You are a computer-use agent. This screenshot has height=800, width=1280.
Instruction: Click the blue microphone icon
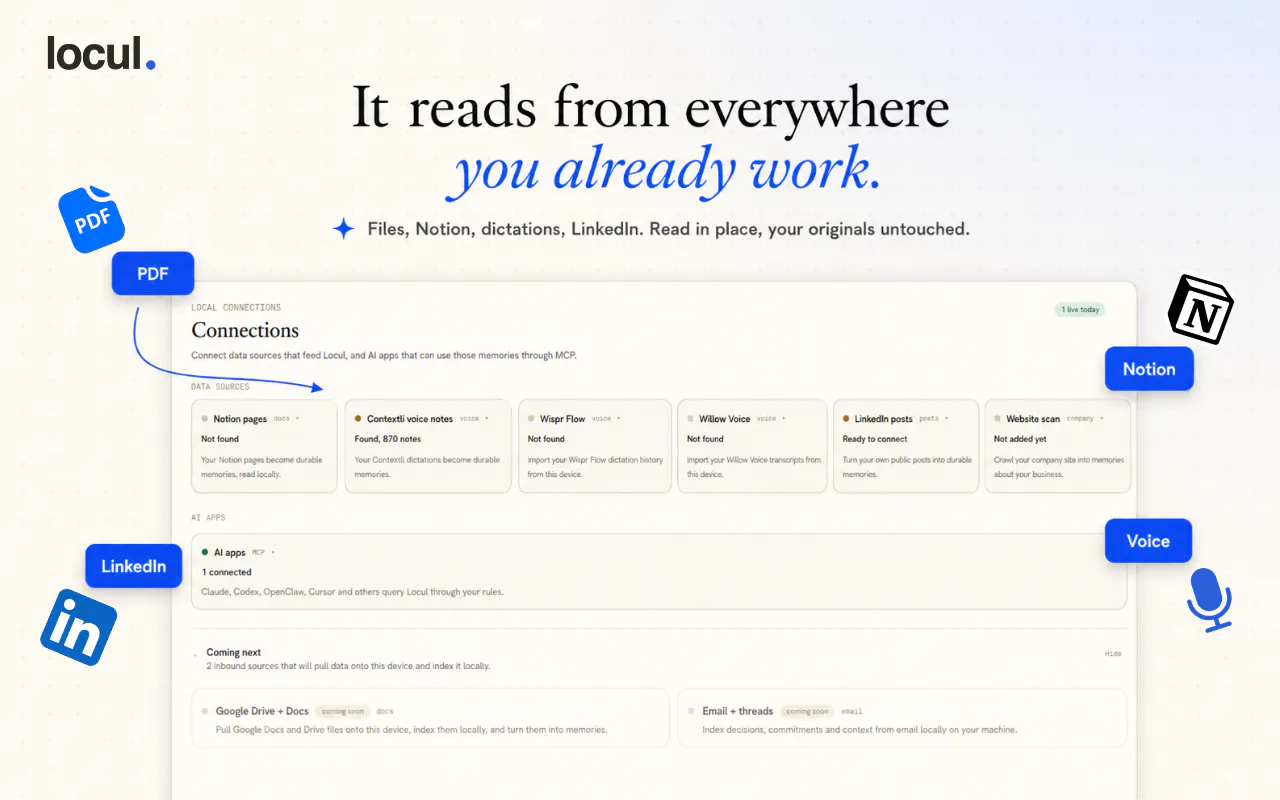pos(1210,600)
